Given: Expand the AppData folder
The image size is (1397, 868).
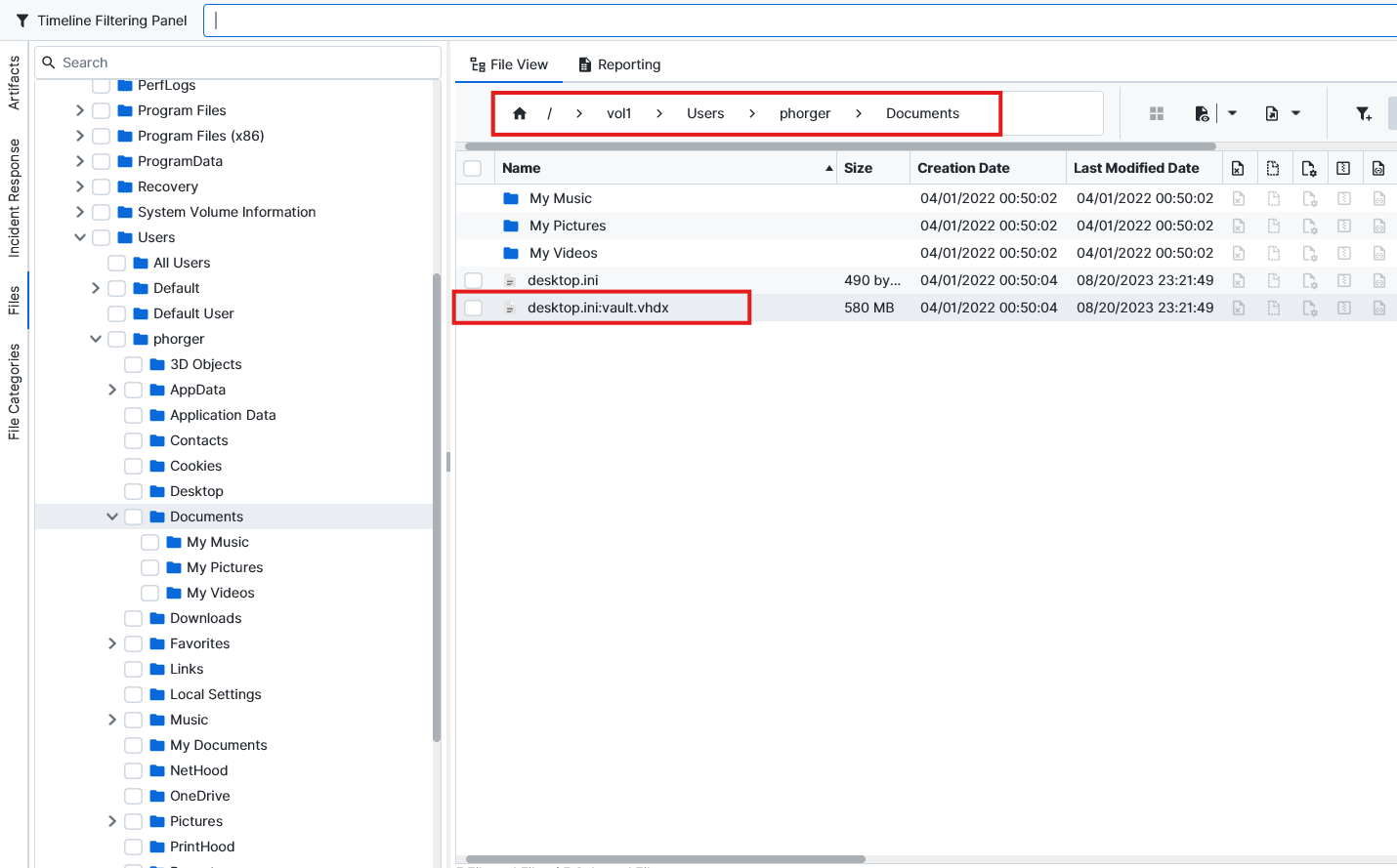Looking at the screenshot, I should click(112, 390).
